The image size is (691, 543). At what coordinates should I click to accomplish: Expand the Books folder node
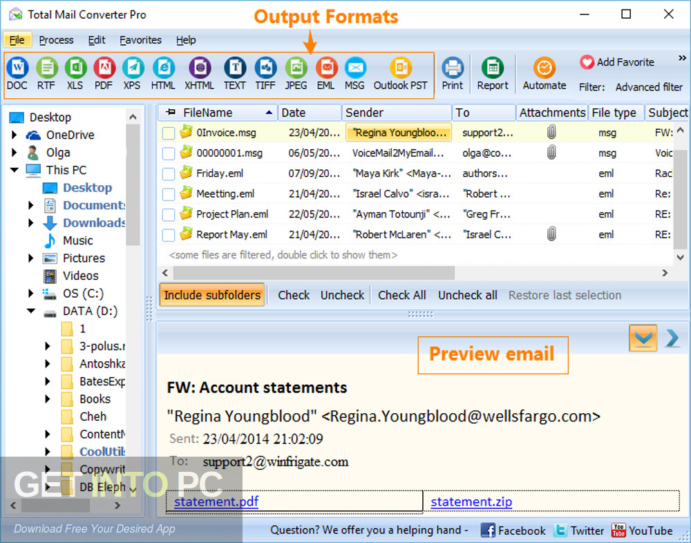[x=48, y=399]
